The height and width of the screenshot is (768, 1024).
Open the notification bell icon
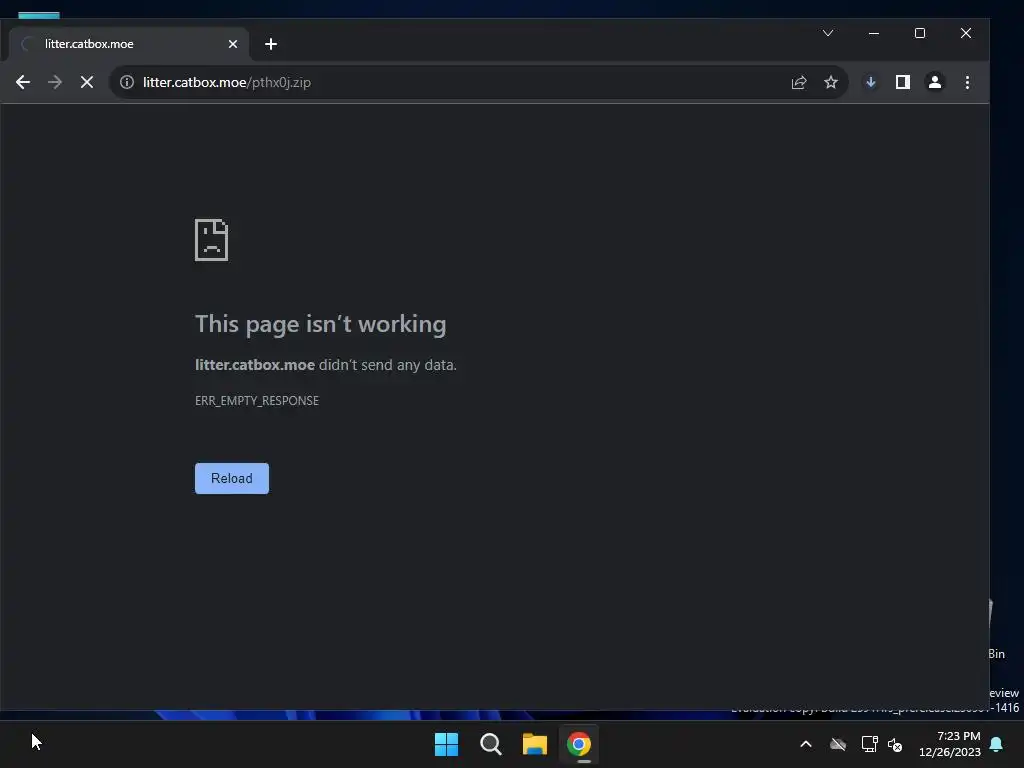[x=997, y=744]
